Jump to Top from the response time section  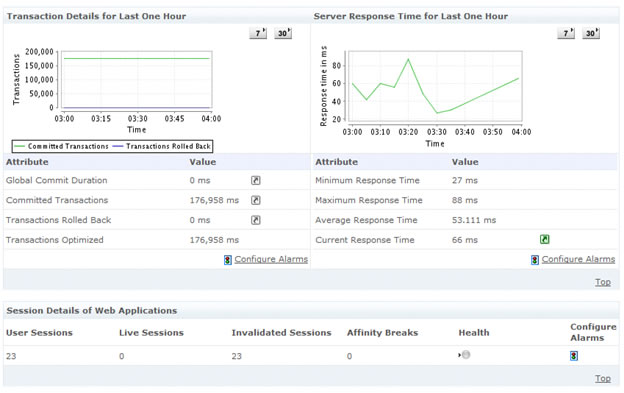(603, 282)
